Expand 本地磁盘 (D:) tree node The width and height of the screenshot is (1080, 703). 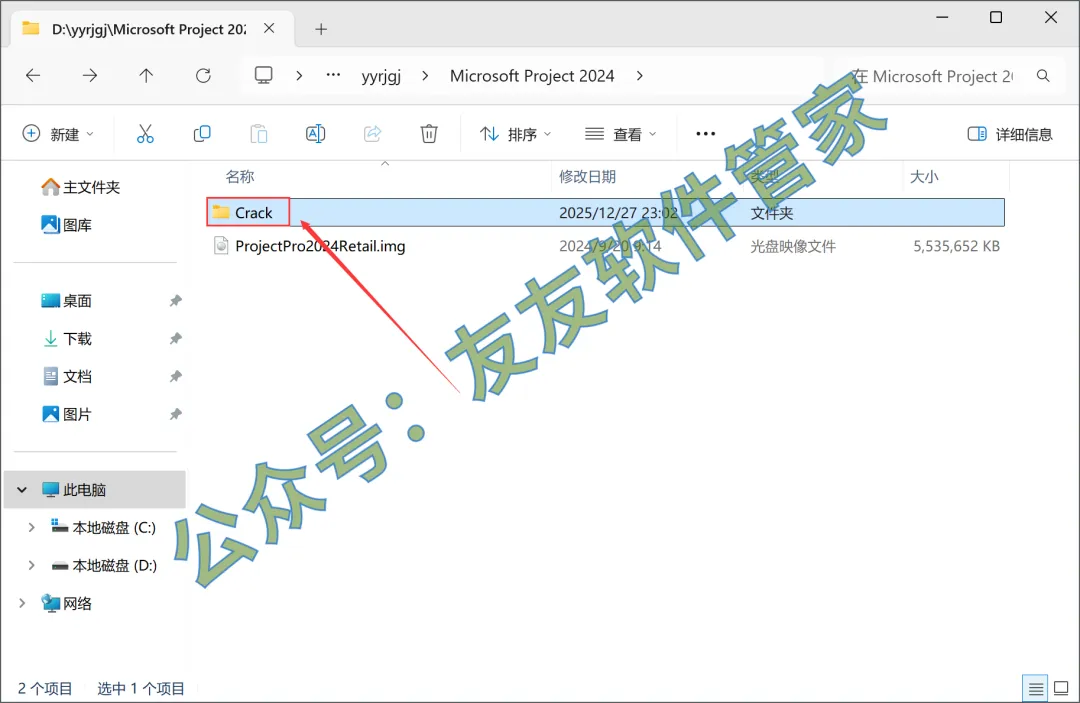(x=31, y=565)
